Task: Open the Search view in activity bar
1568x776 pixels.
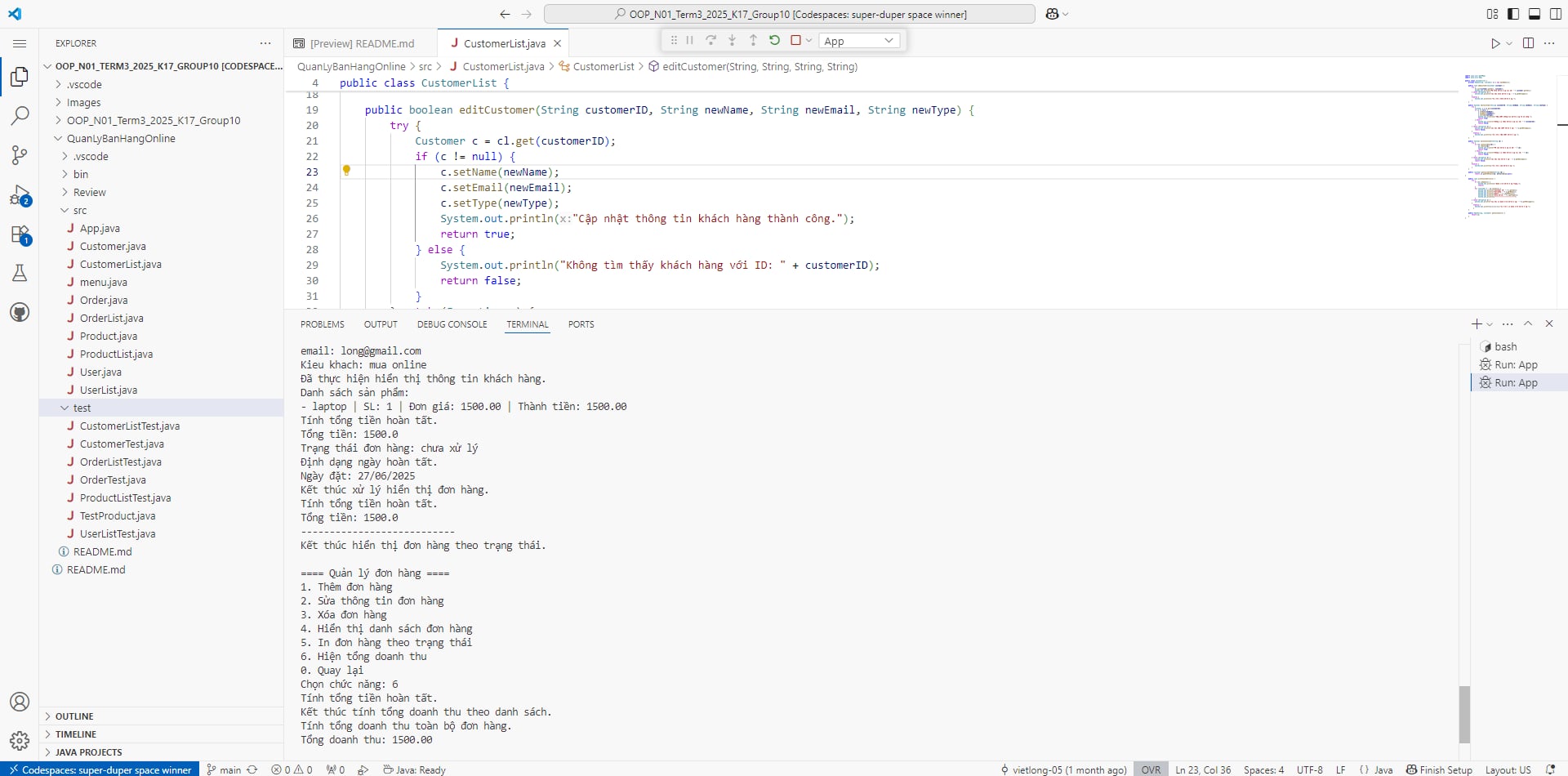Action: [x=20, y=116]
